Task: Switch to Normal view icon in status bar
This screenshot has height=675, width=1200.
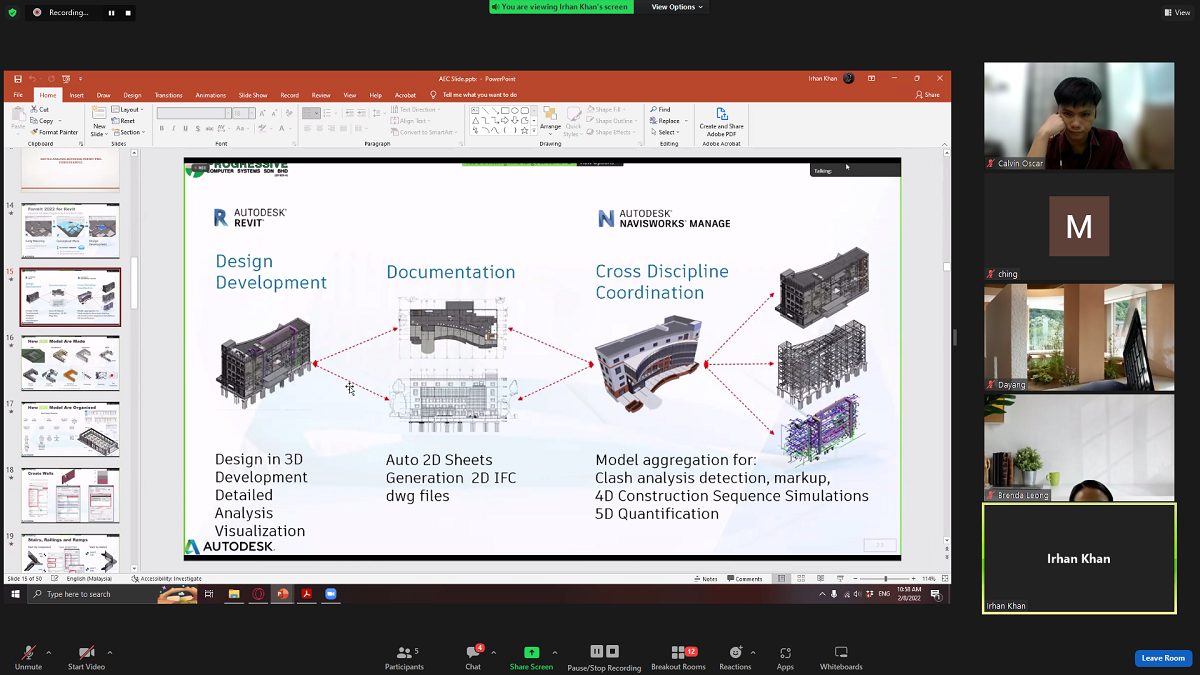Action: coord(783,579)
